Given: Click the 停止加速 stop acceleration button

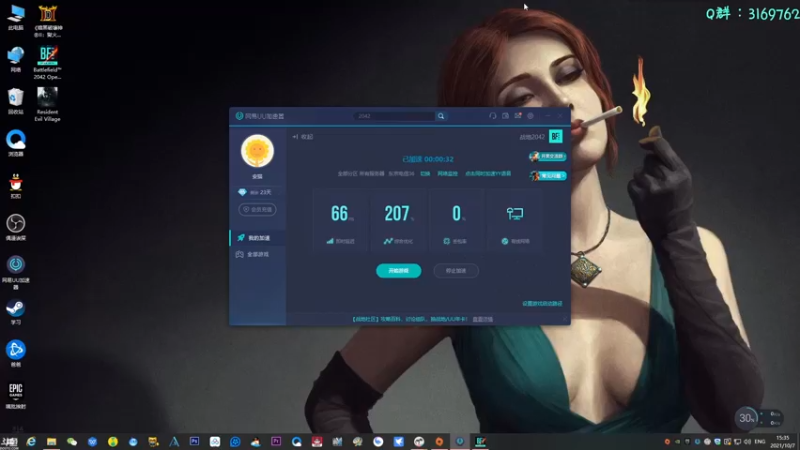Looking at the screenshot, I should click(456, 271).
